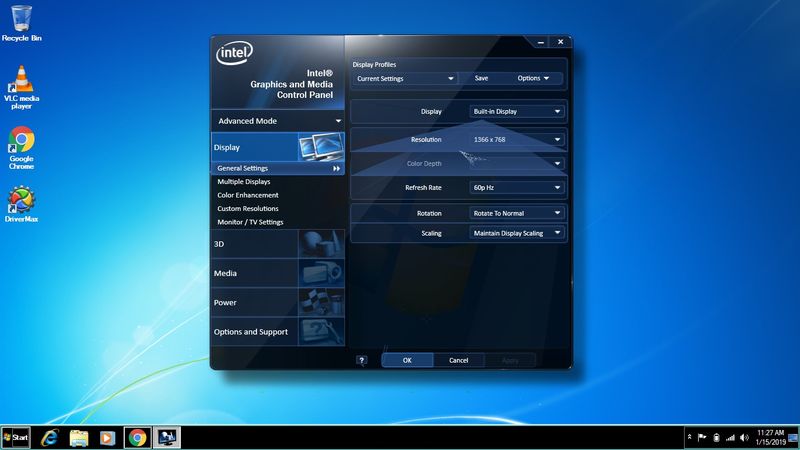Screen dimensions: 800x450
Task: Open Color Enhancement settings
Action: tap(248, 195)
